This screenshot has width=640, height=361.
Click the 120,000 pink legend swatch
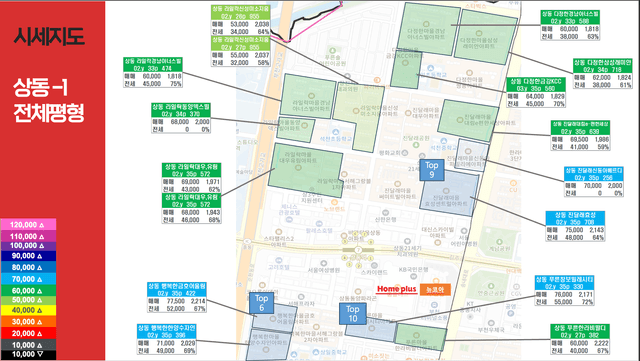(28, 224)
